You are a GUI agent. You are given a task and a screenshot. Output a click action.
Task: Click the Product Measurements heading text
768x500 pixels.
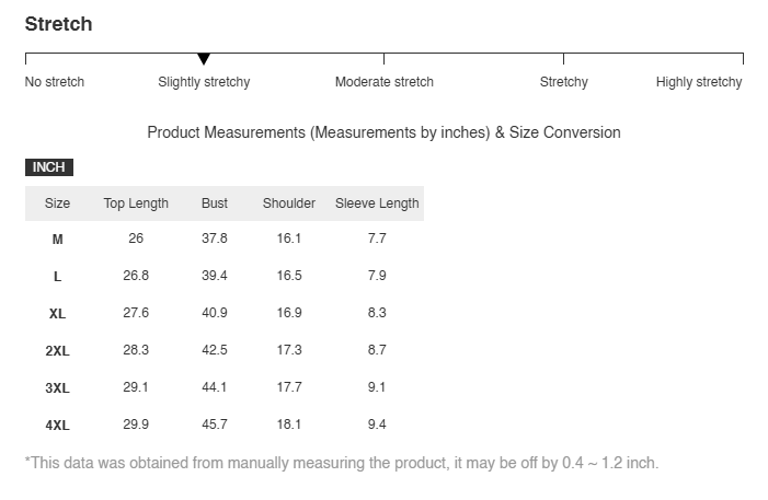(384, 132)
